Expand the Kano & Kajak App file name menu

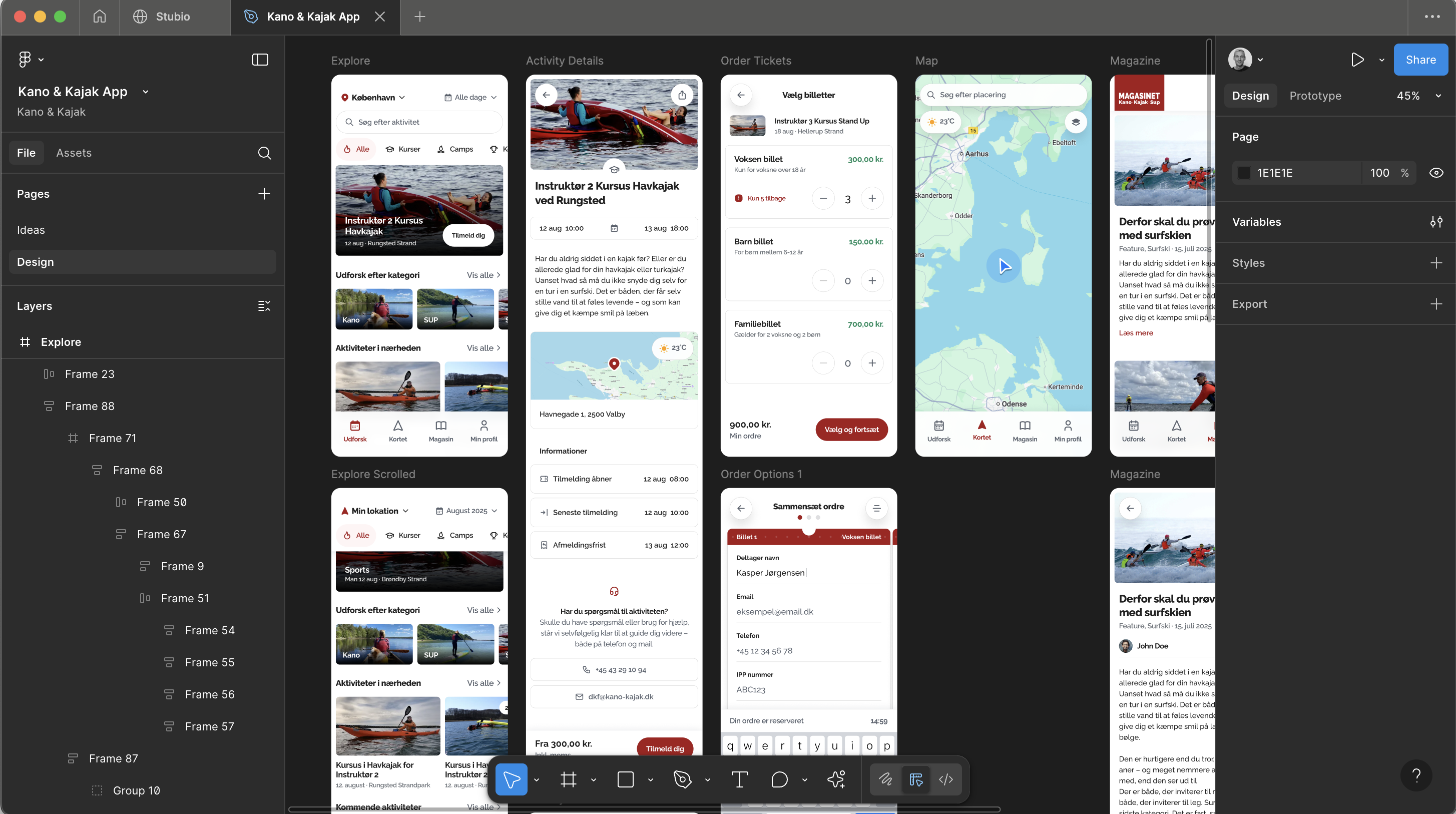point(145,92)
